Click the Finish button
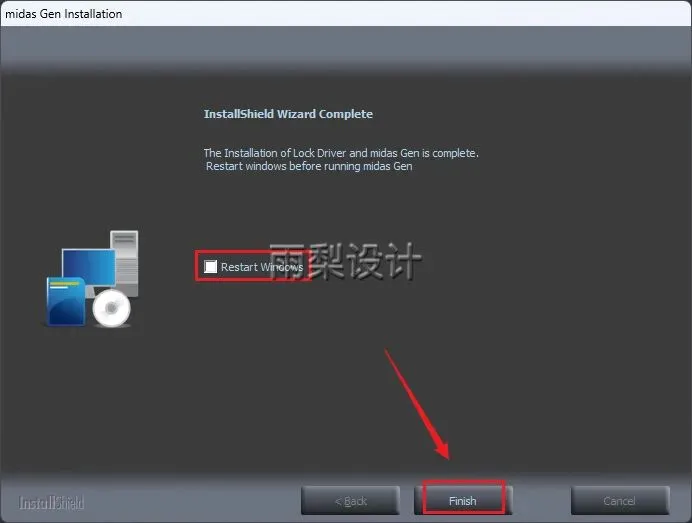Screen dimensions: 692x523 [463, 500]
